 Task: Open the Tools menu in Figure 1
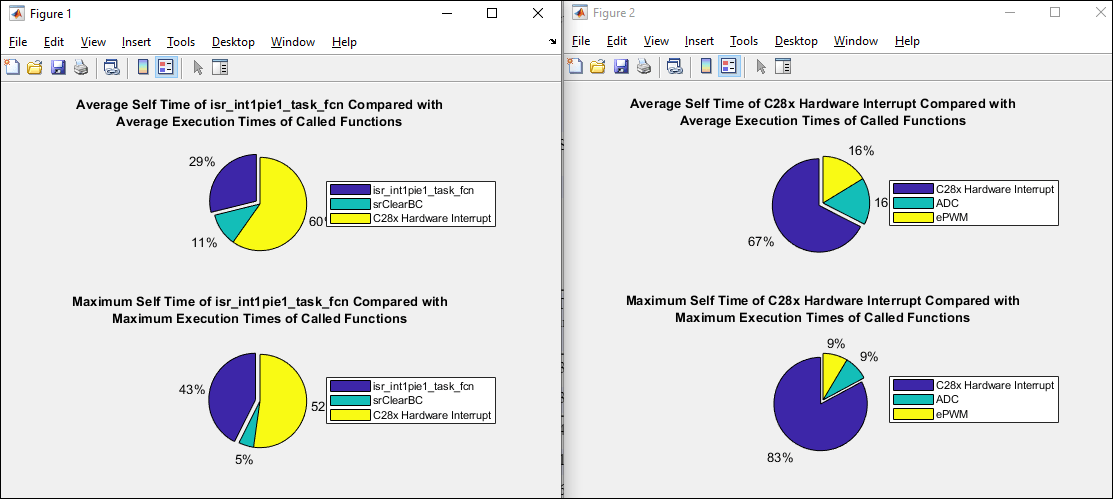(181, 42)
